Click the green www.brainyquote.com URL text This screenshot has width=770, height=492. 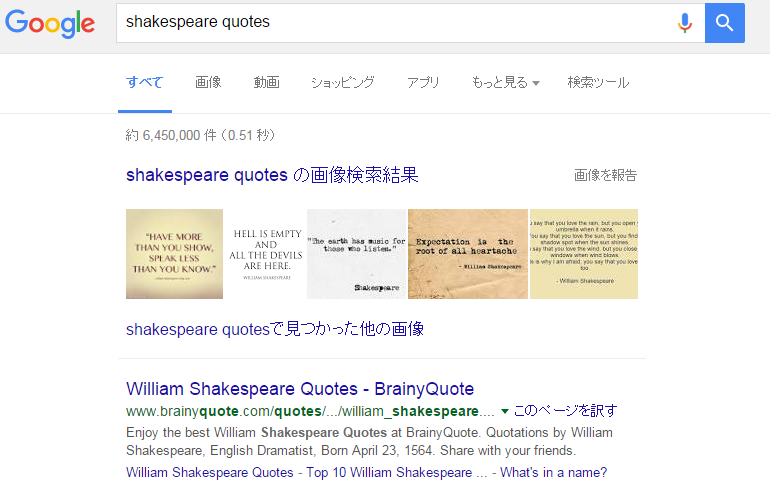(310, 411)
